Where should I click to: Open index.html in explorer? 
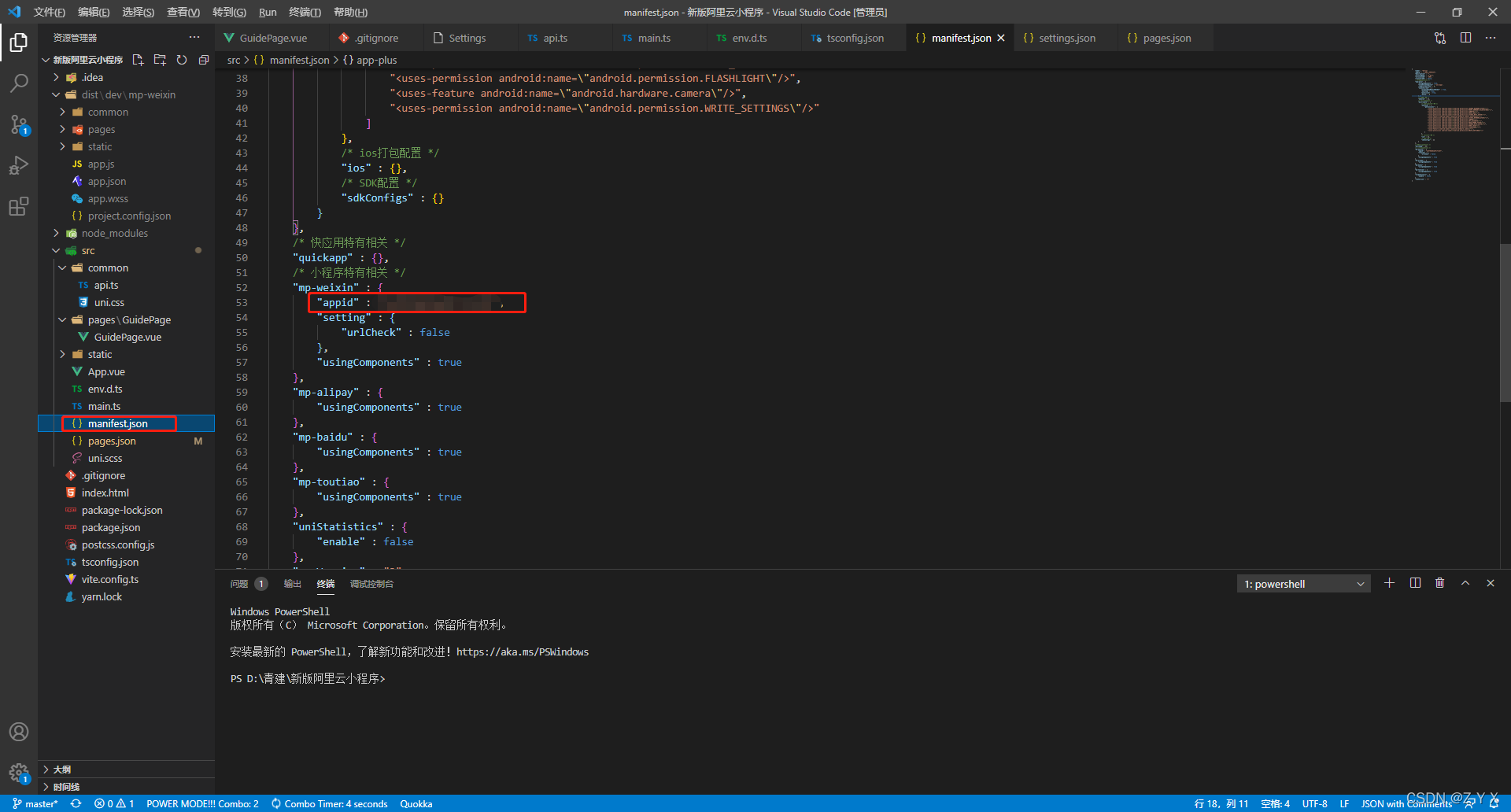coord(105,493)
